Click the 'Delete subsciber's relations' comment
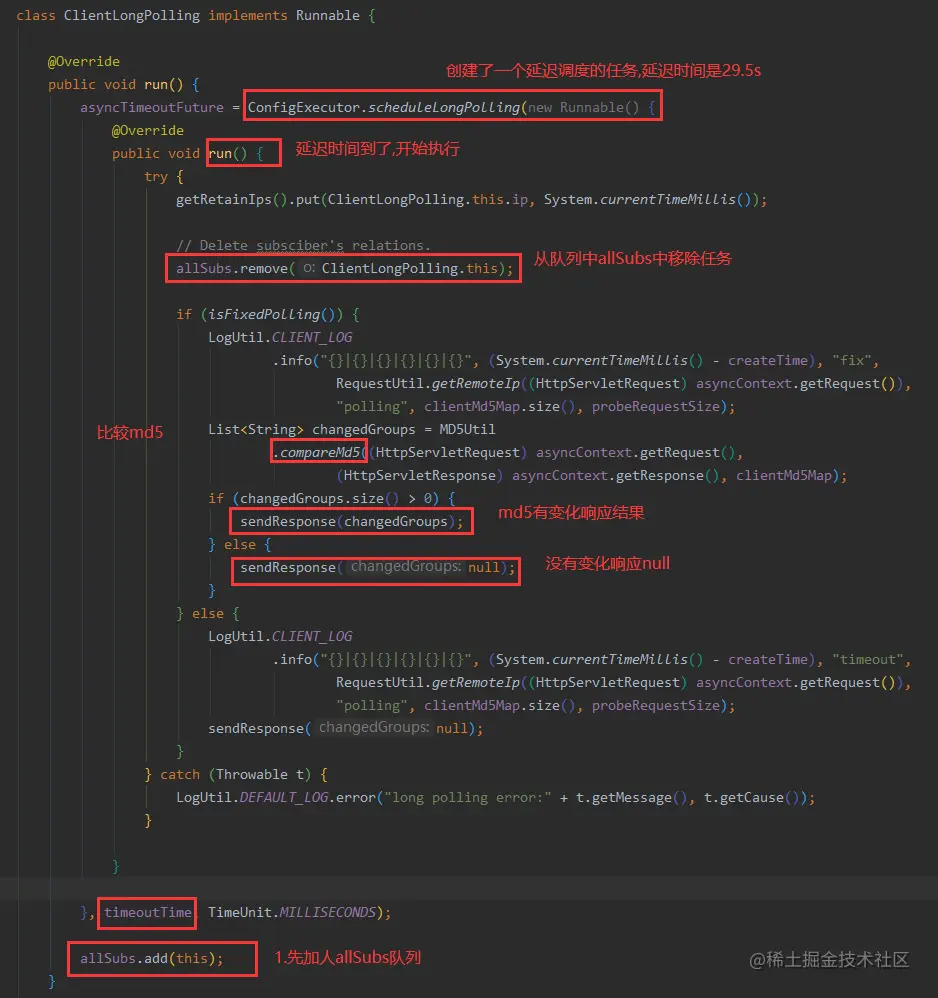This screenshot has height=998, width=938. [x=304, y=245]
